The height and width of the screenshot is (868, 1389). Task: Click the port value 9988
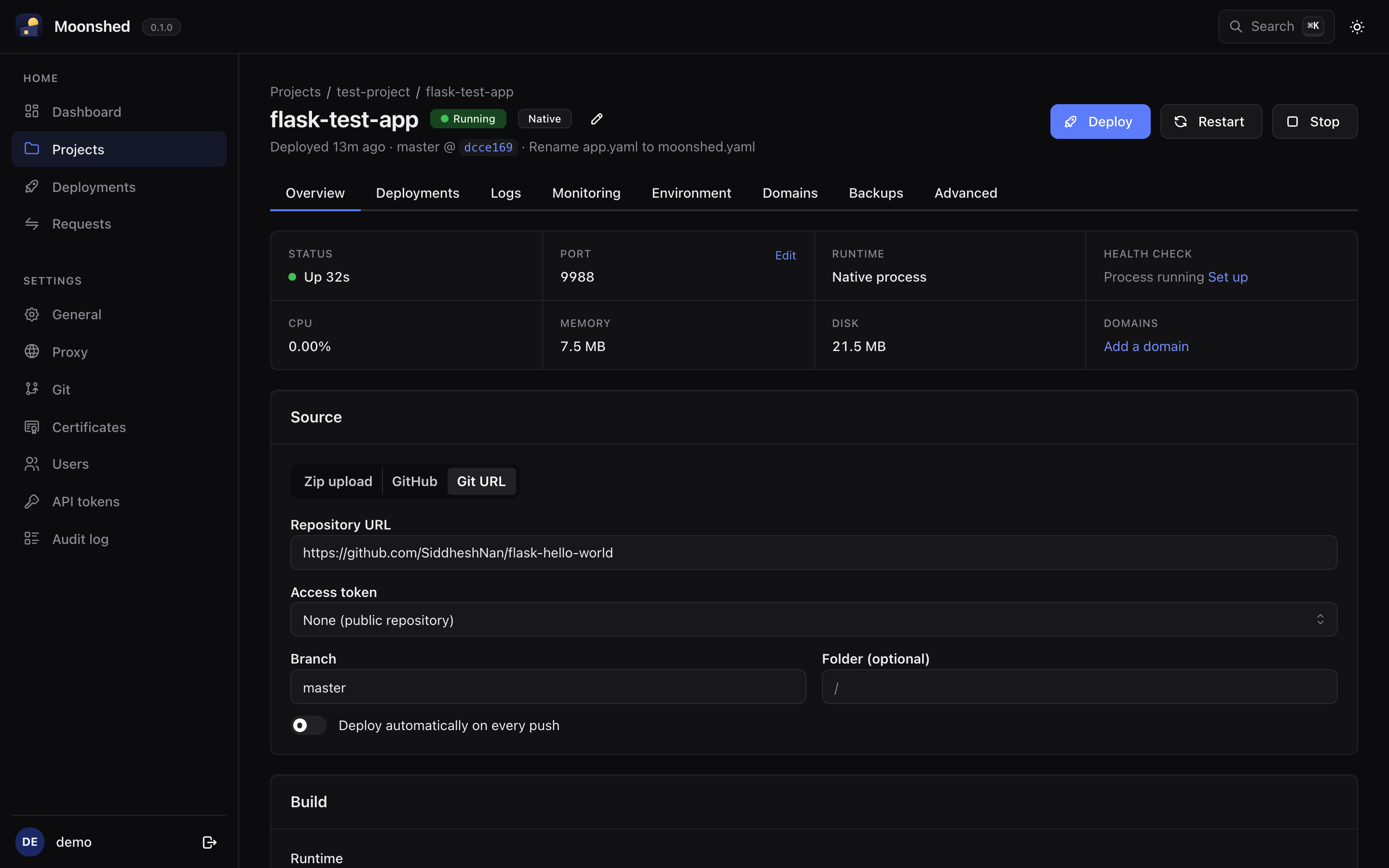tap(577, 277)
